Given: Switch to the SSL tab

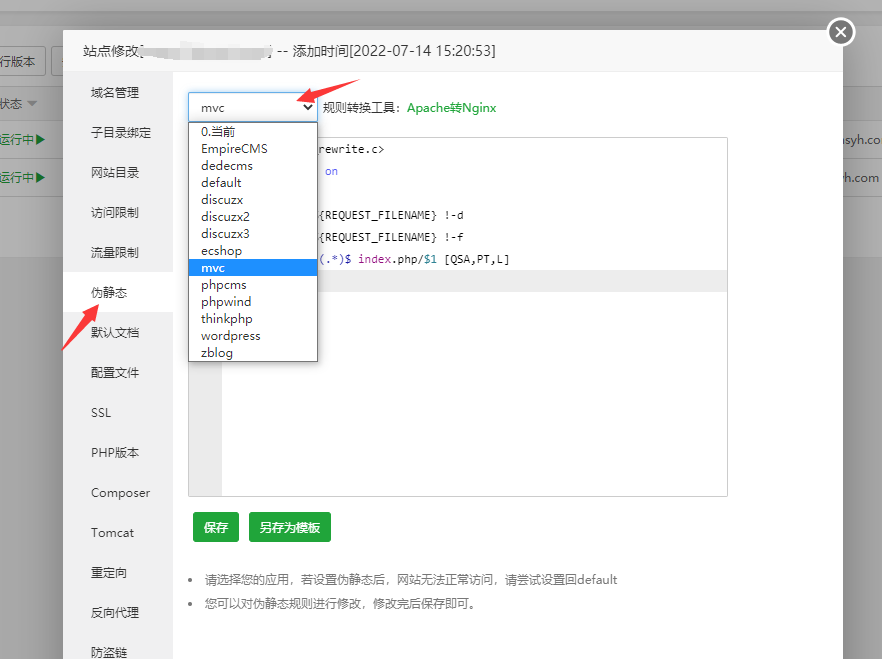Looking at the screenshot, I should pyautogui.click(x=101, y=413).
